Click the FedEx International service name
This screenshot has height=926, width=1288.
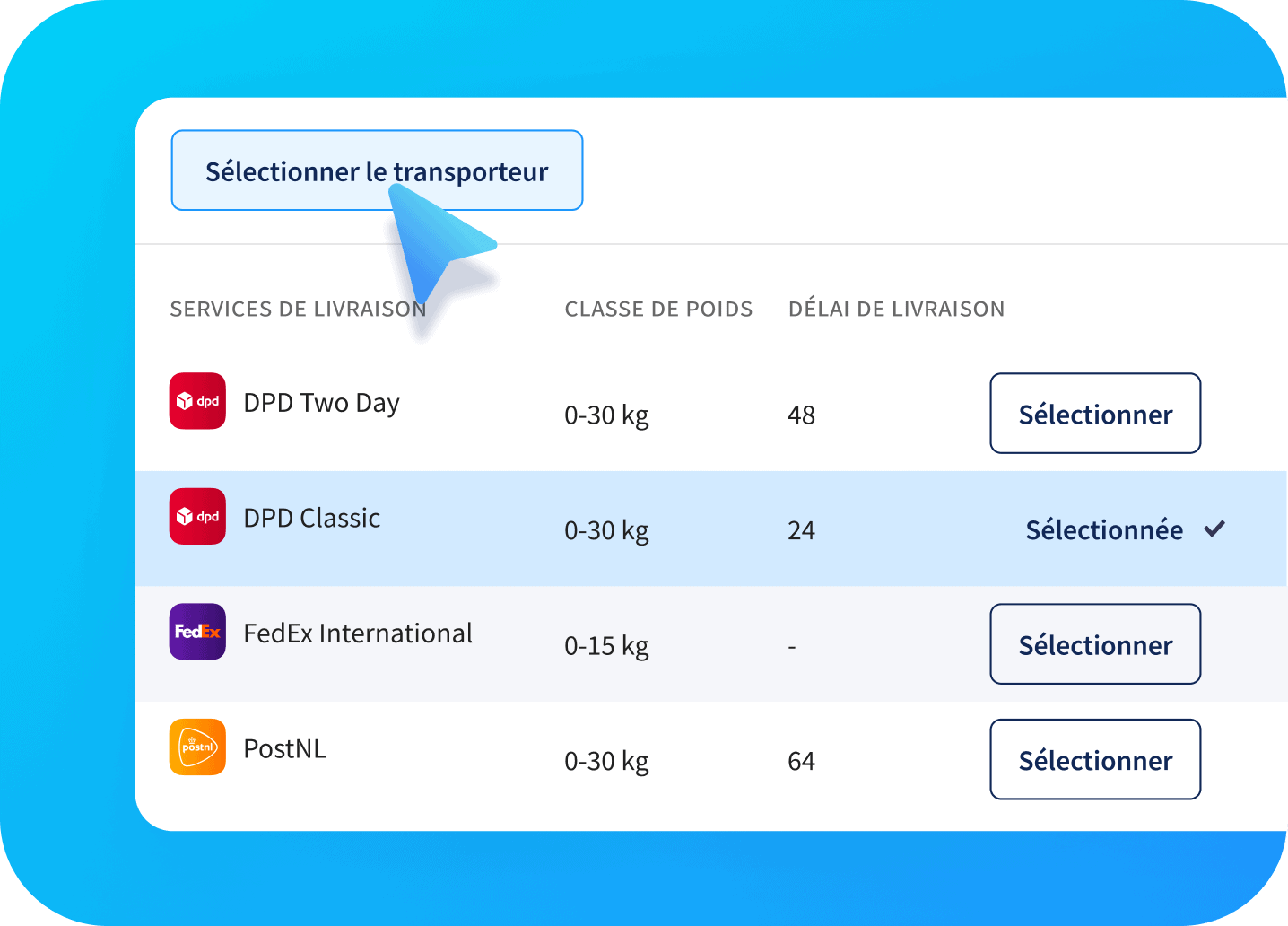coord(358,633)
